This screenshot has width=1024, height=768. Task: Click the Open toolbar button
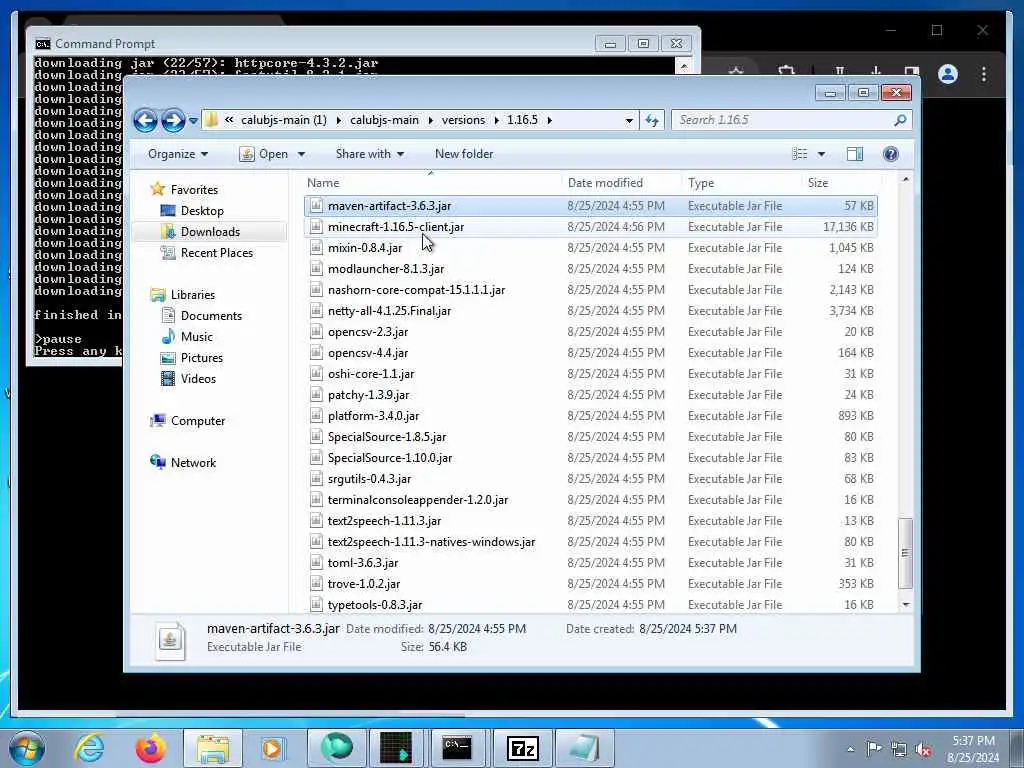264,154
